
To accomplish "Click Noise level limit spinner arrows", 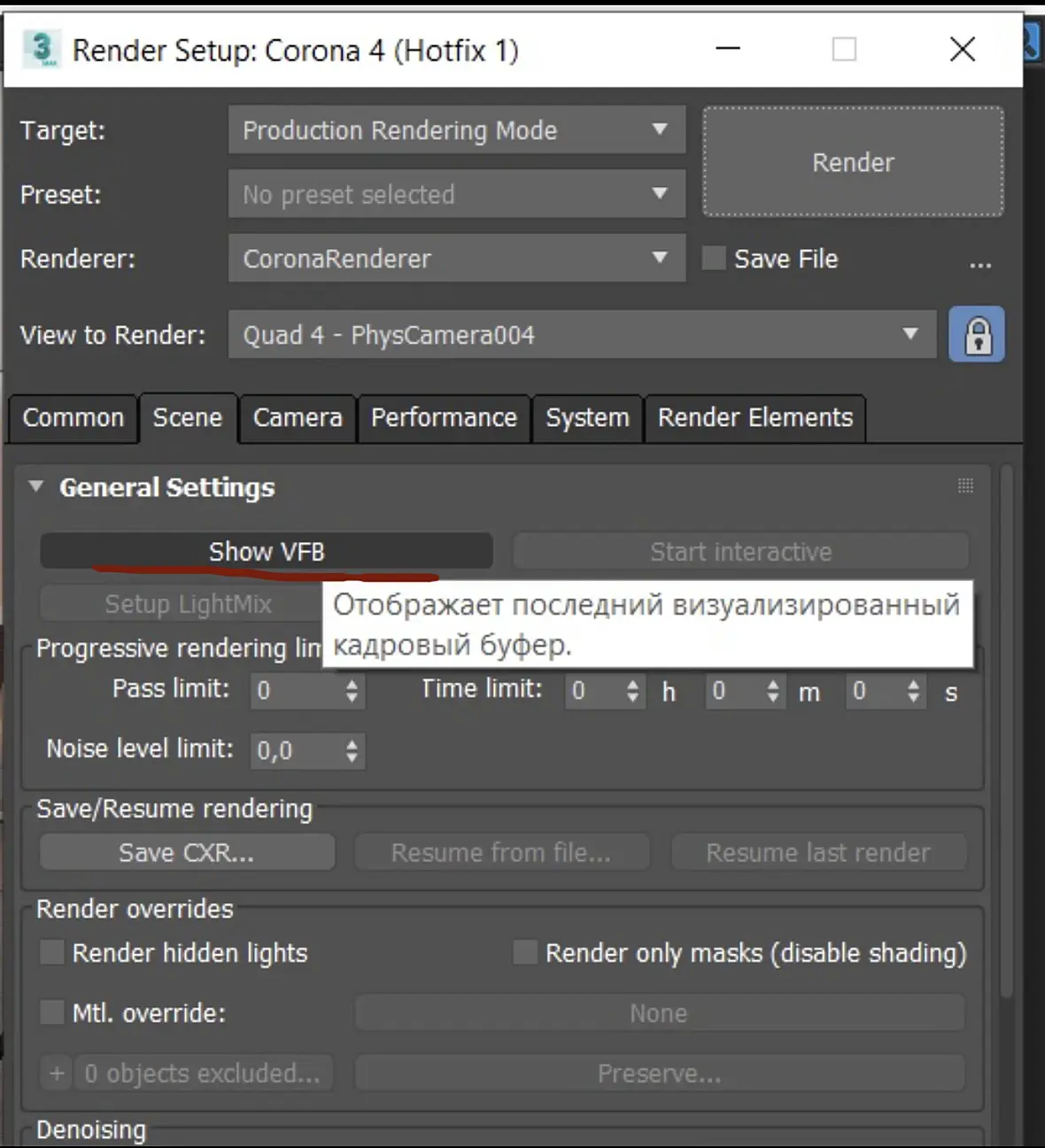I will click(x=352, y=750).
